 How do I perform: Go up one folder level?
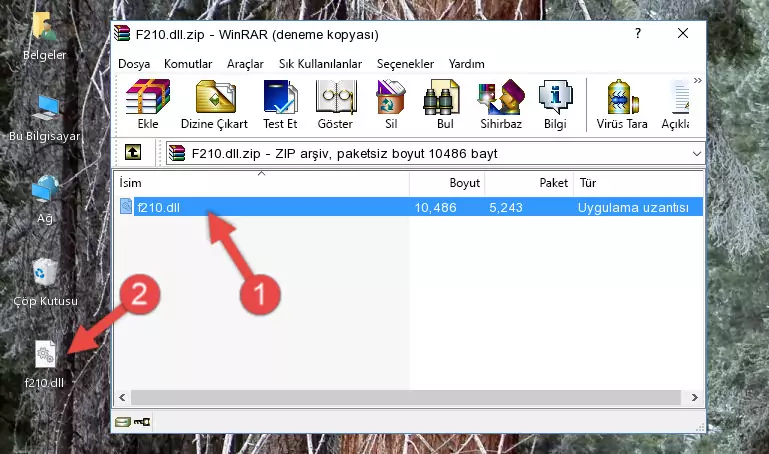coord(133,153)
